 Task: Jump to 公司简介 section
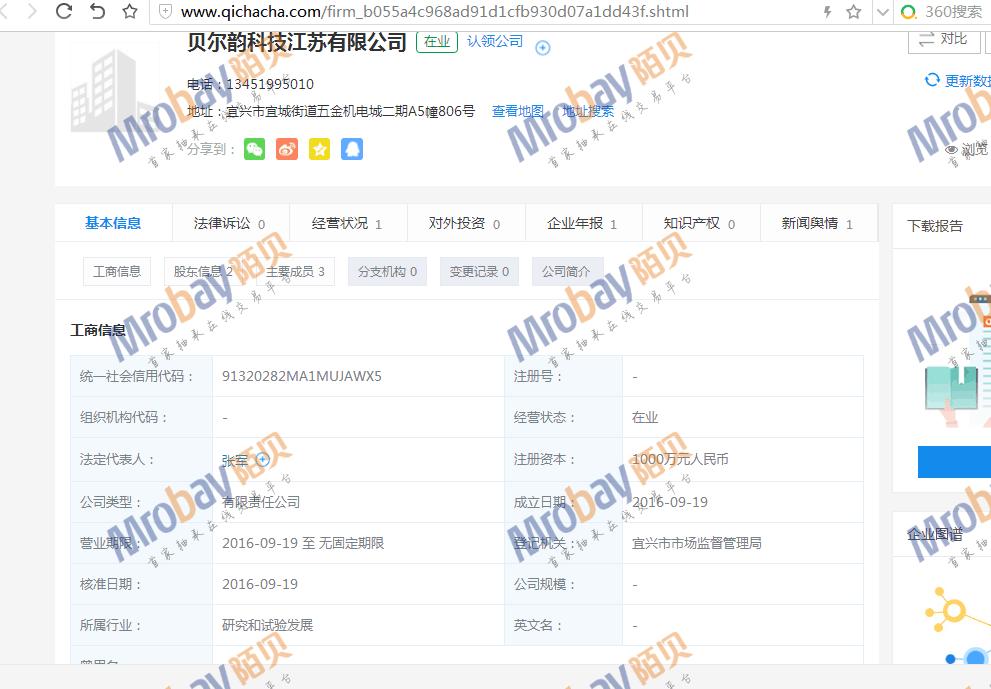pos(566,271)
